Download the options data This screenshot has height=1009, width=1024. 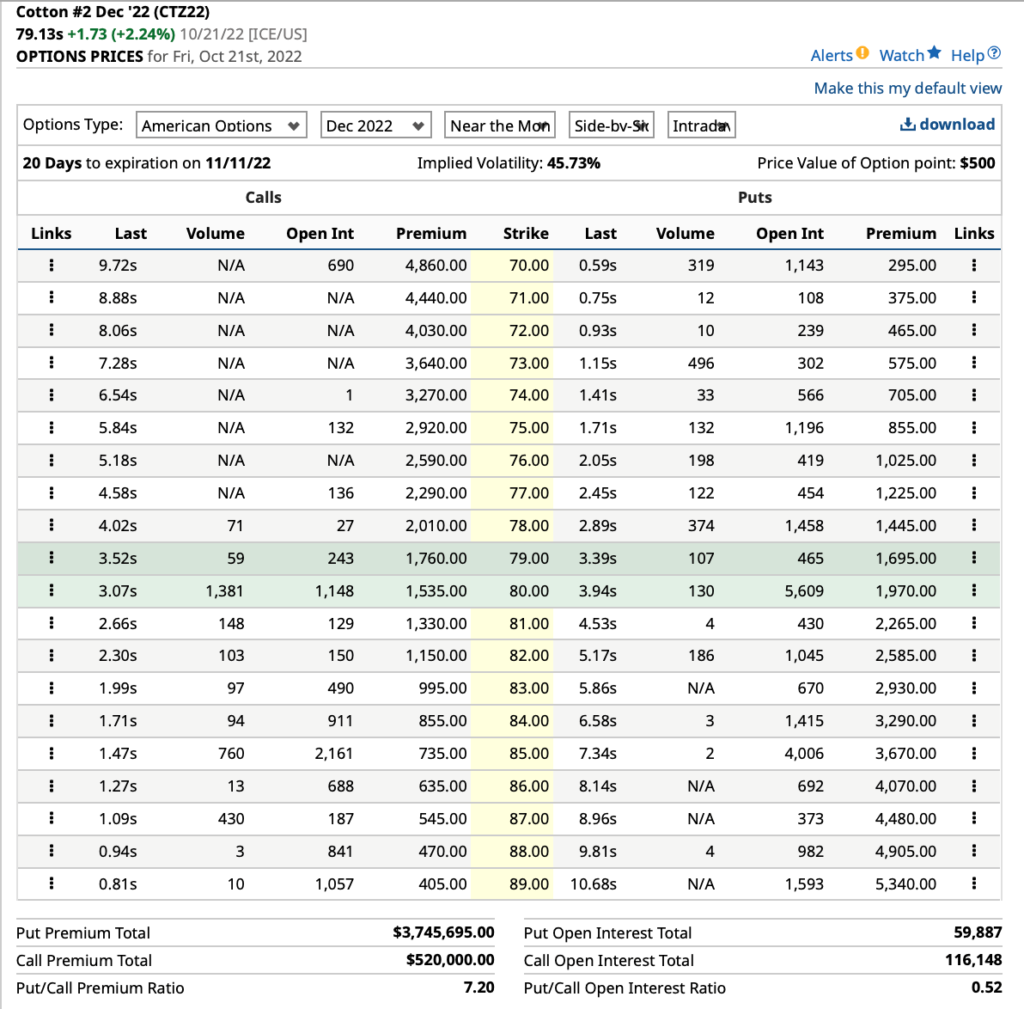(948, 124)
